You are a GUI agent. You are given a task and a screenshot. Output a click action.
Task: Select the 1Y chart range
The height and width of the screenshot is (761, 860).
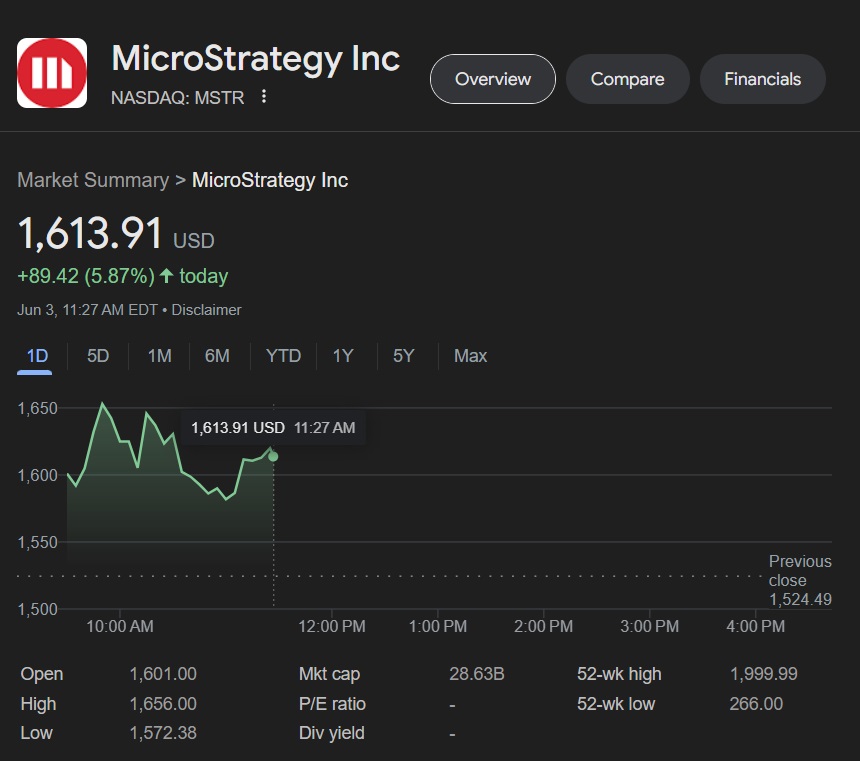pyautogui.click(x=343, y=356)
